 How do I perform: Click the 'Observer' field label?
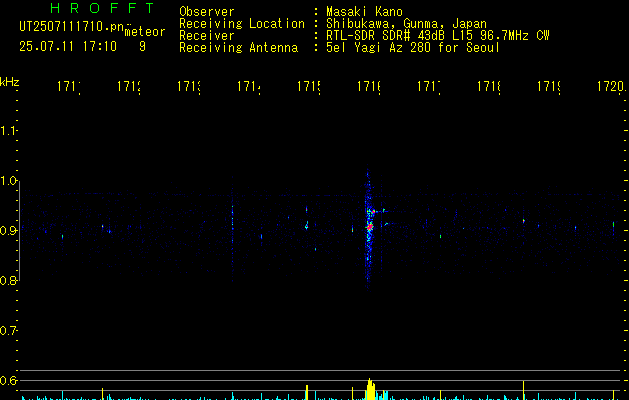207,12
